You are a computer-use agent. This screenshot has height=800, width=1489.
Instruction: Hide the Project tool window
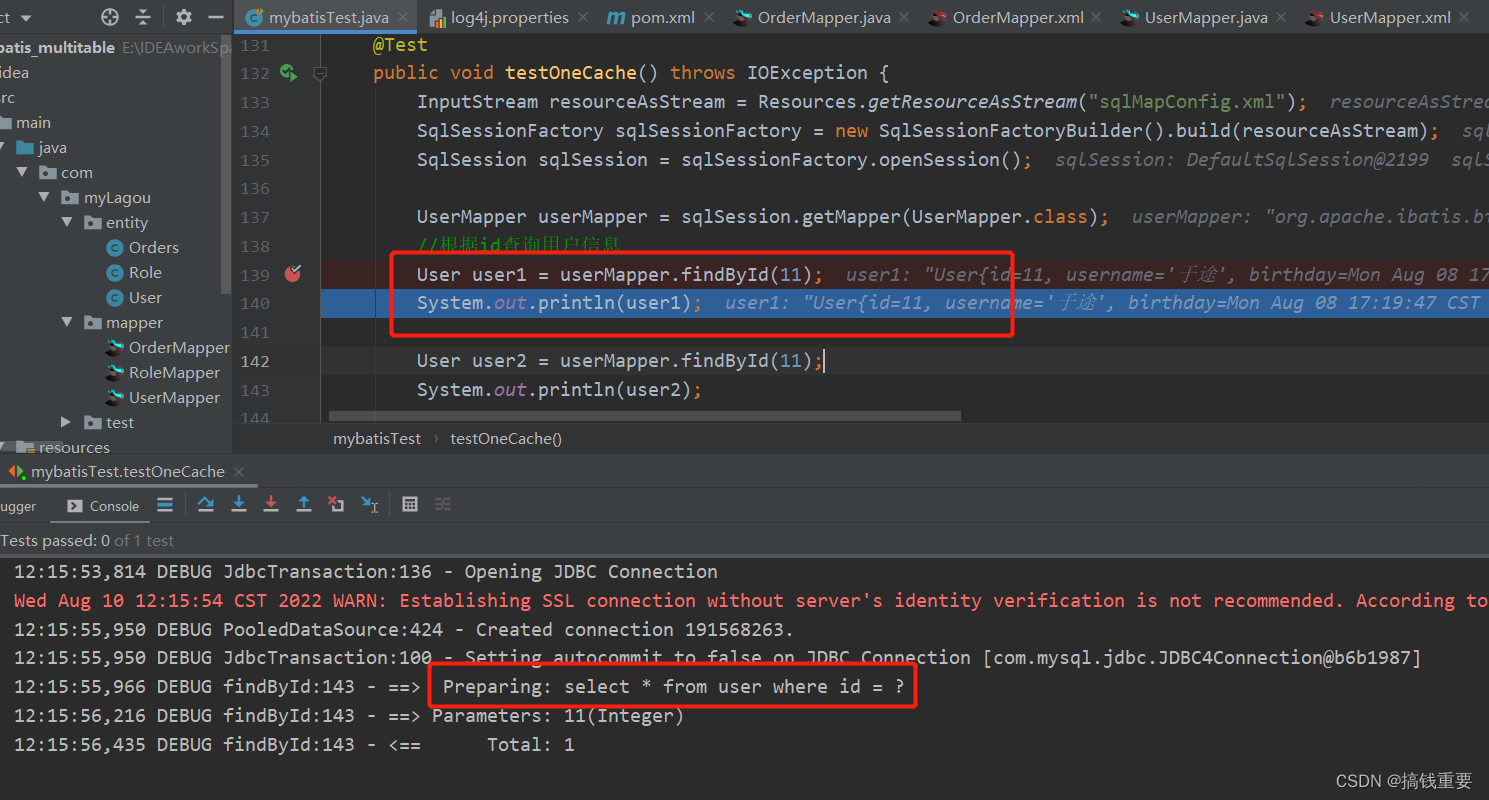tap(216, 17)
